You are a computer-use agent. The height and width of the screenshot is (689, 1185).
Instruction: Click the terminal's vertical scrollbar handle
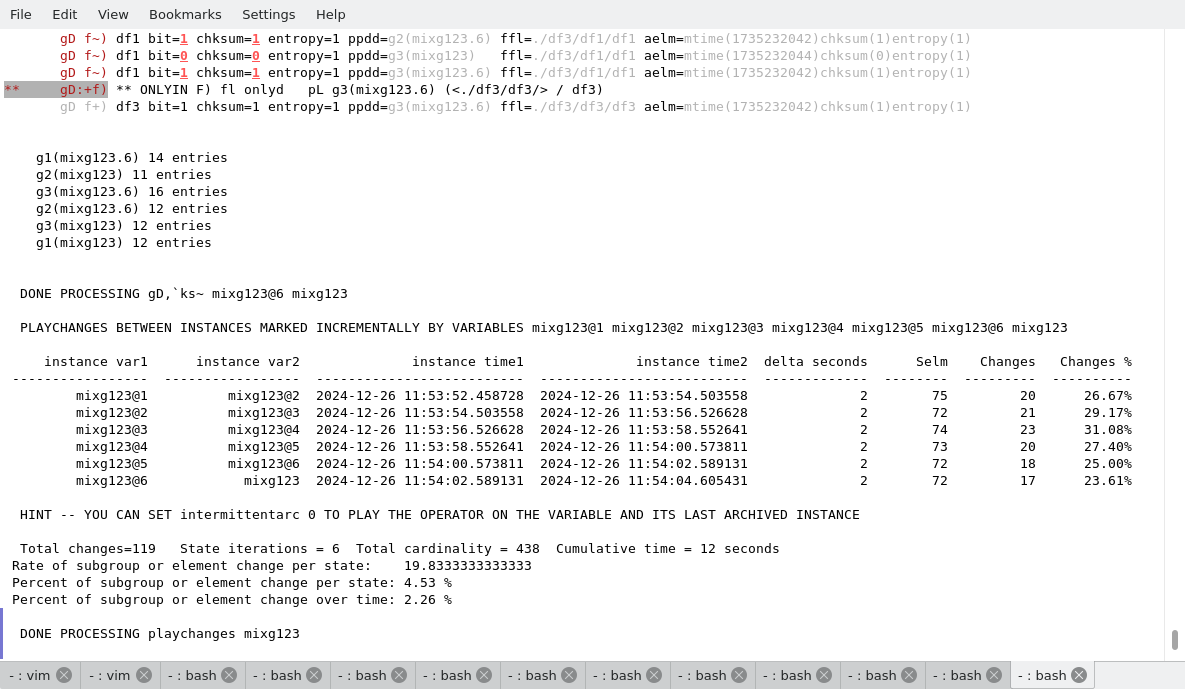1174,639
